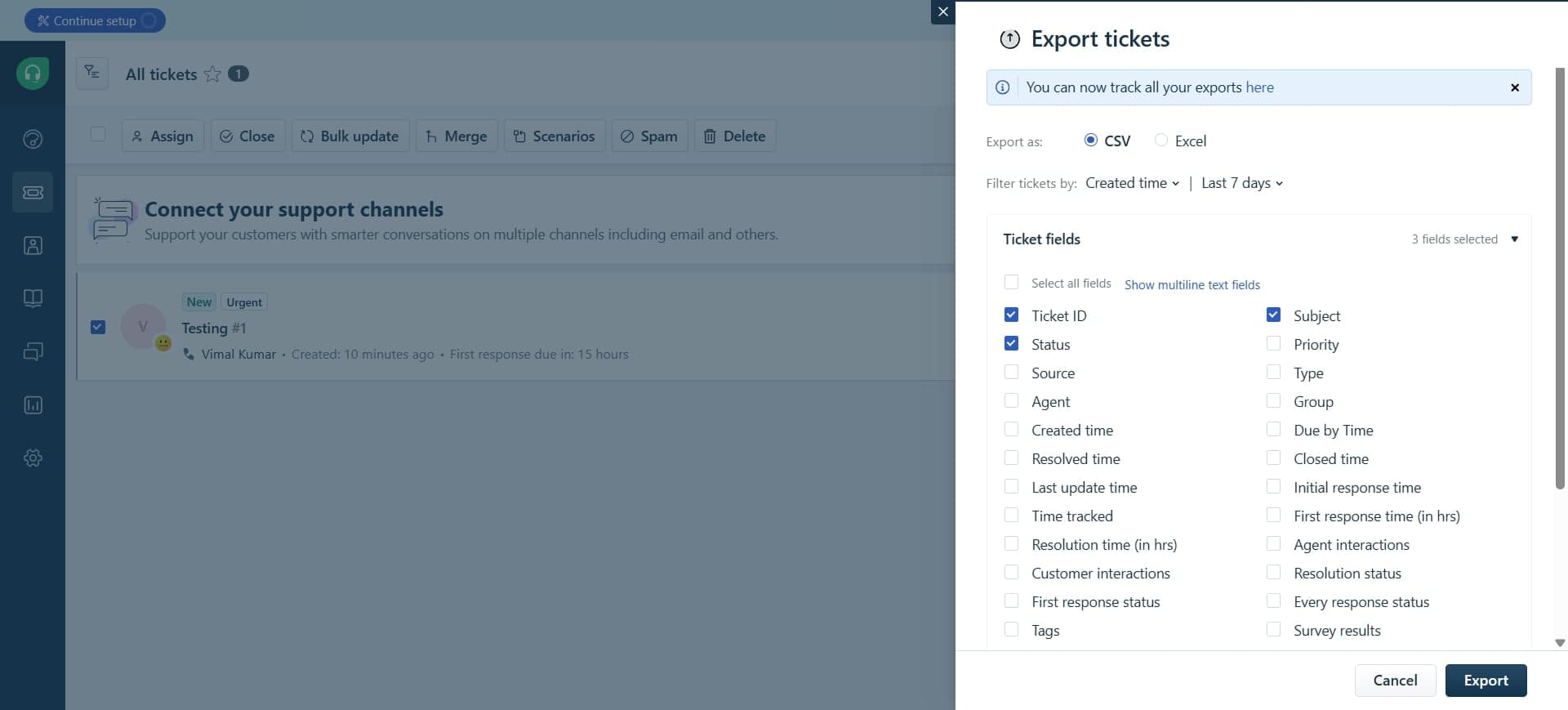Click the Continue setup button

click(x=95, y=20)
